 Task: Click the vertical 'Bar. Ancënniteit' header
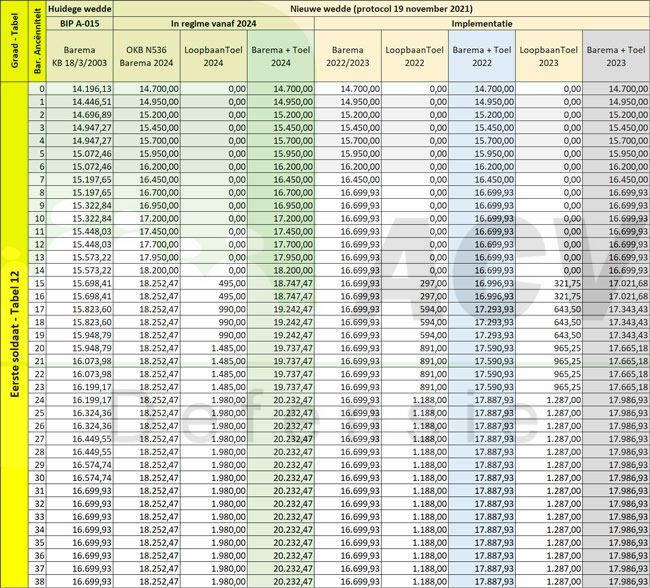37,41
